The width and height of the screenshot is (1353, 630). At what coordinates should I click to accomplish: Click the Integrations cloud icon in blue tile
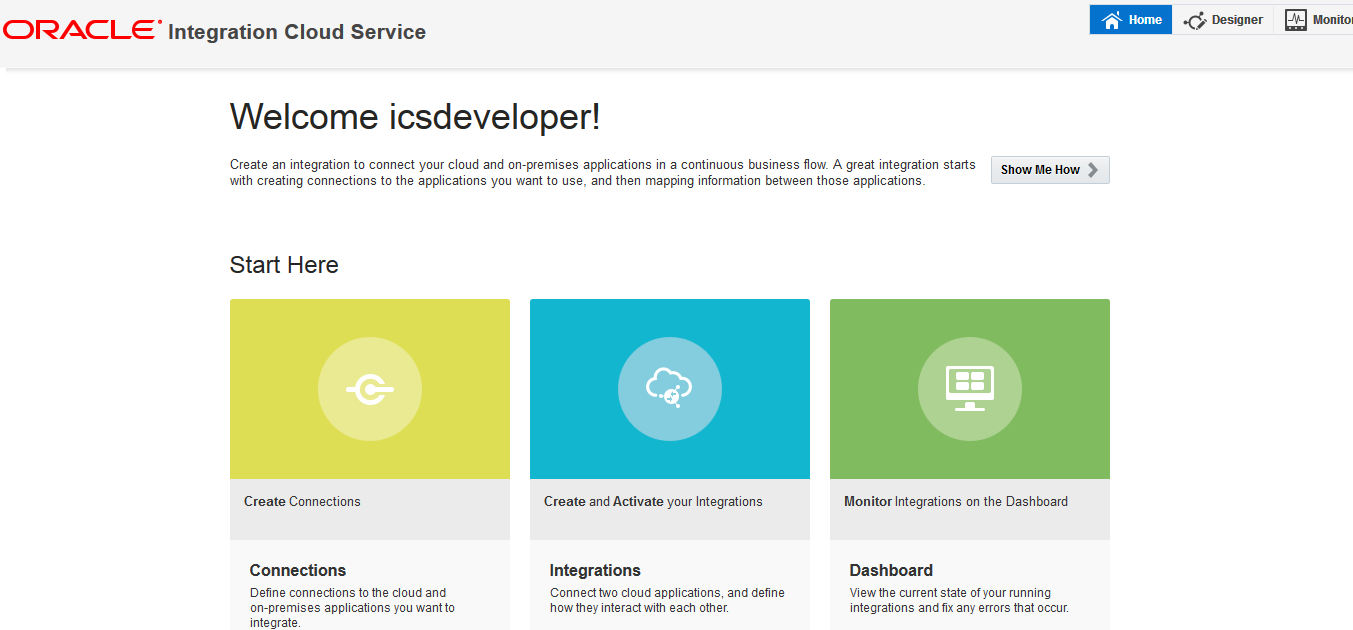[670, 390]
